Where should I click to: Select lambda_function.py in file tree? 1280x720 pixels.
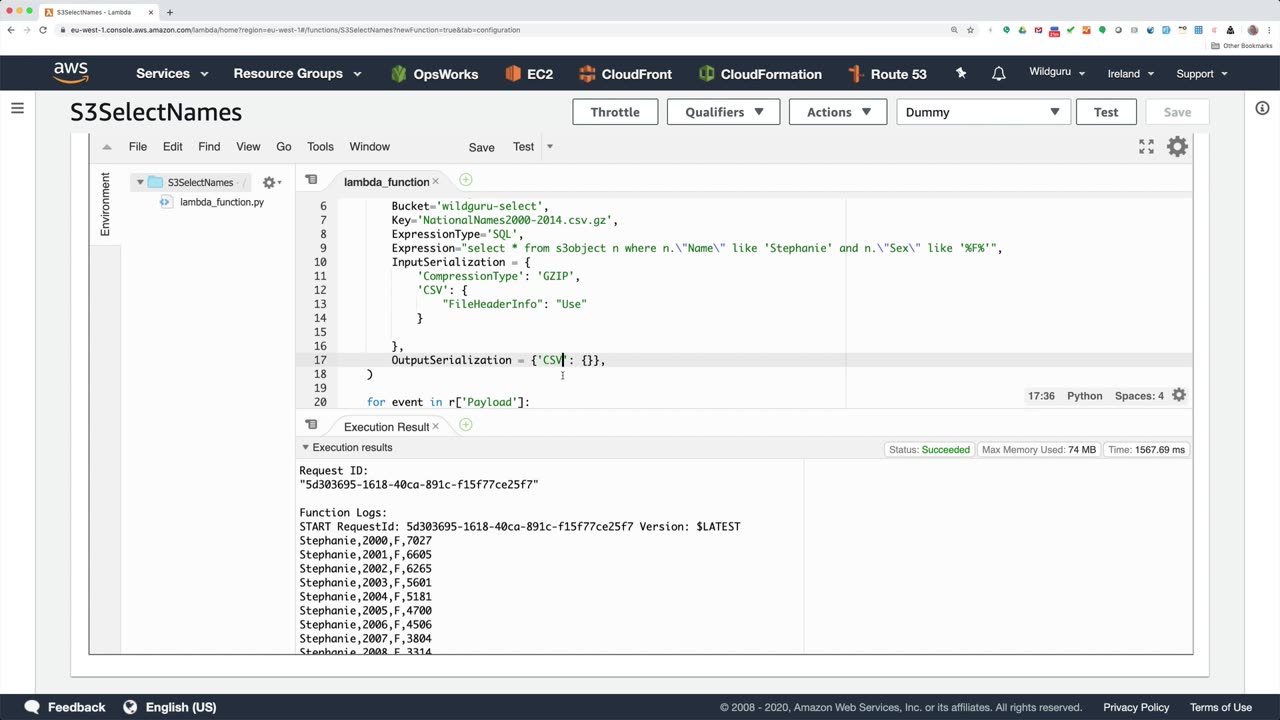coord(221,202)
